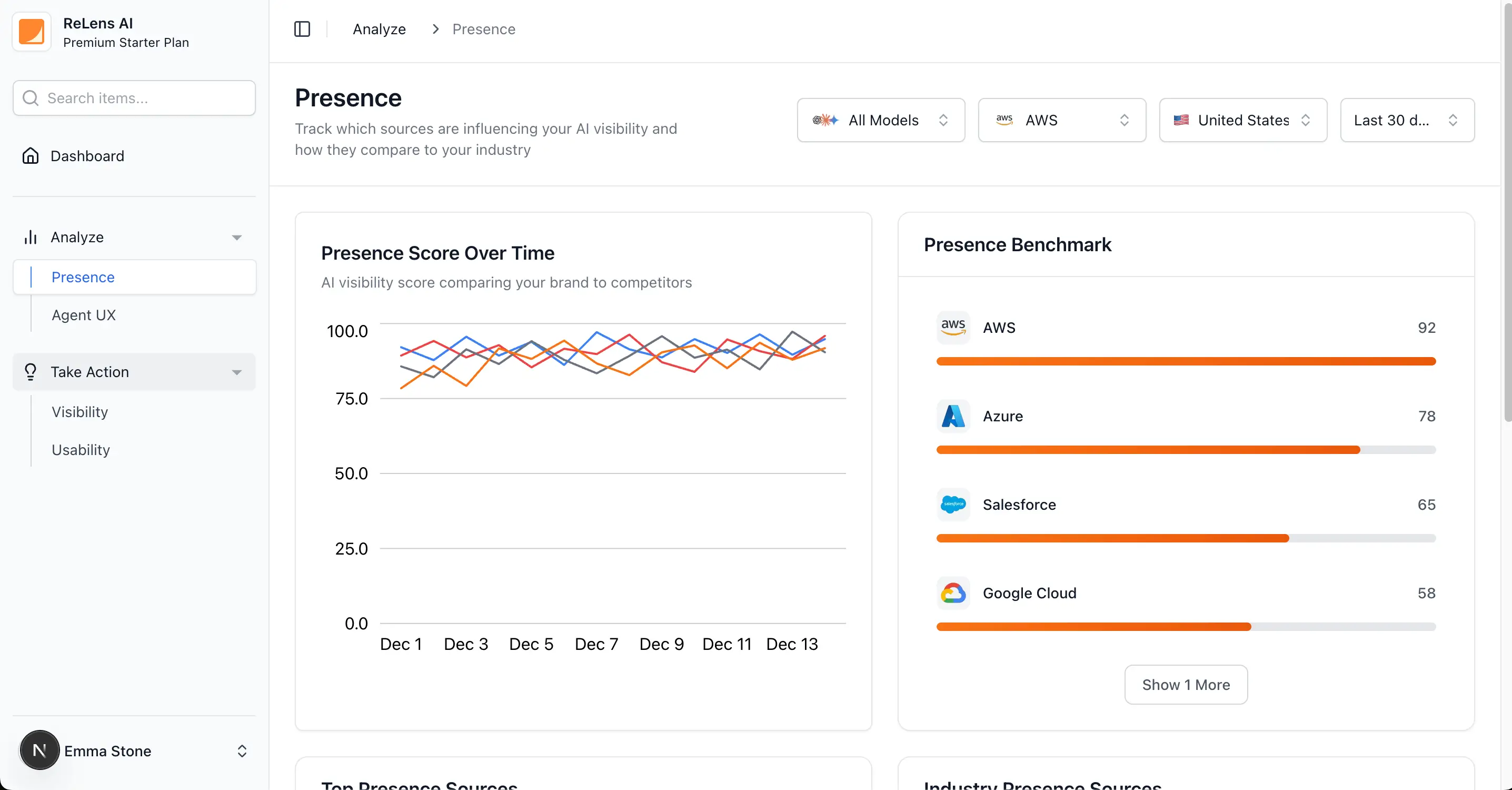
Task: Collapse the Take Action section arrow
Action: [236, 372]
